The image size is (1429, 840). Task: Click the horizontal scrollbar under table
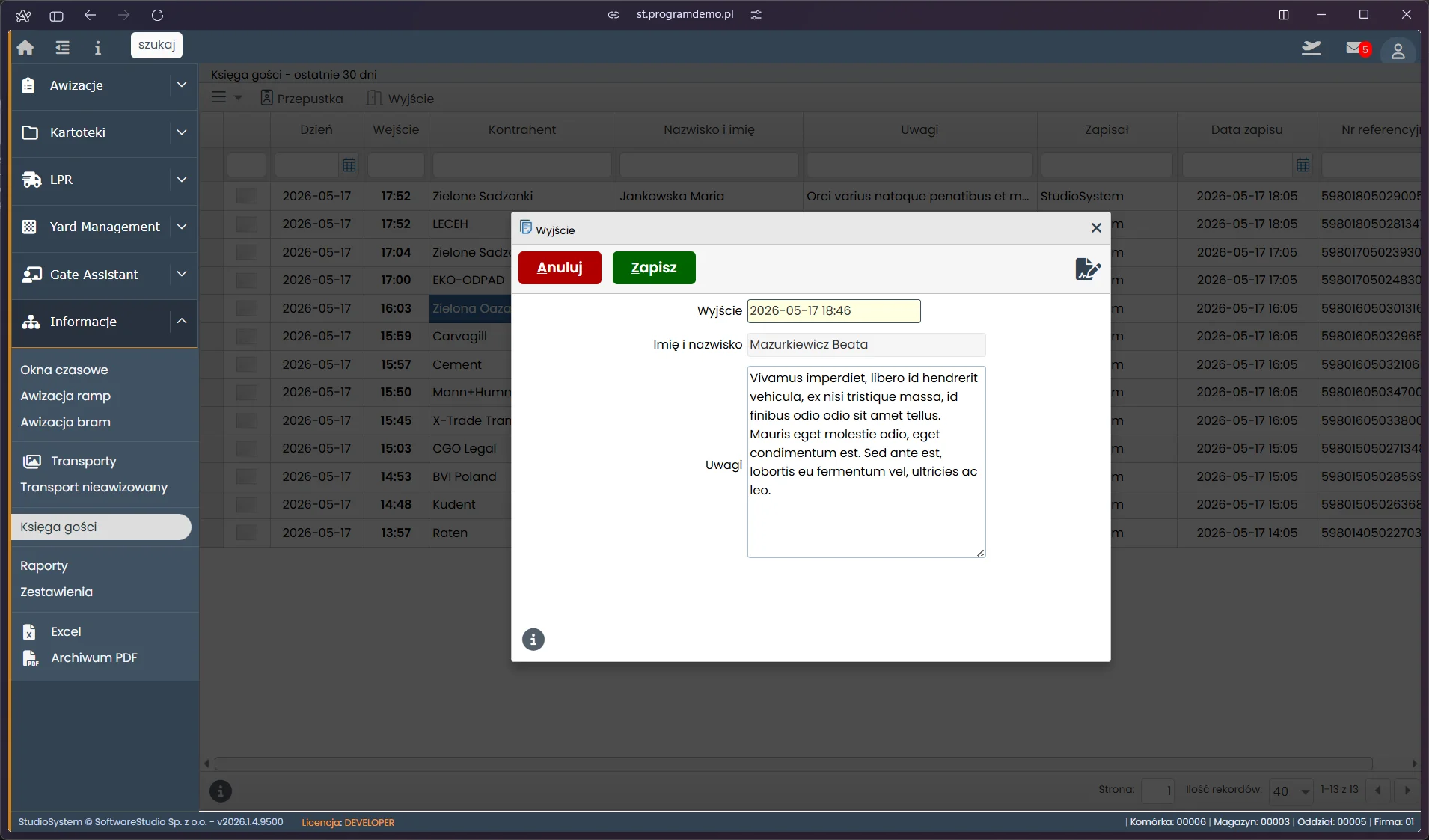coord(793,764)
